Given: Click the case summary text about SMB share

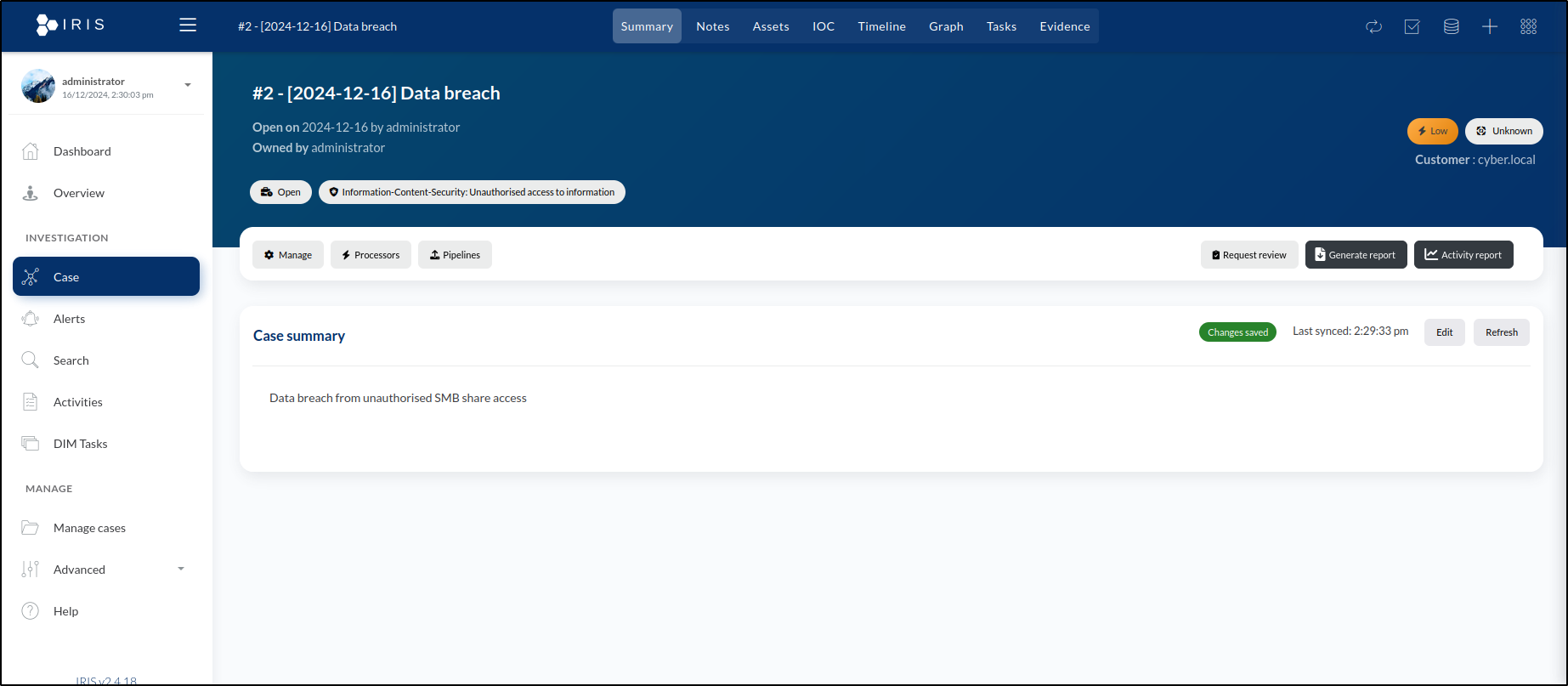Looking at the screenshot, I should [x=398, y=398].
